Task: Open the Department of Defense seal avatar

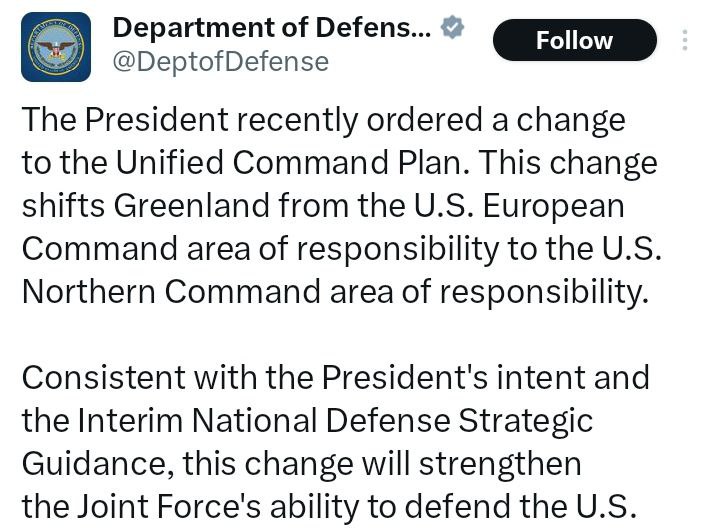Action: 56,47
